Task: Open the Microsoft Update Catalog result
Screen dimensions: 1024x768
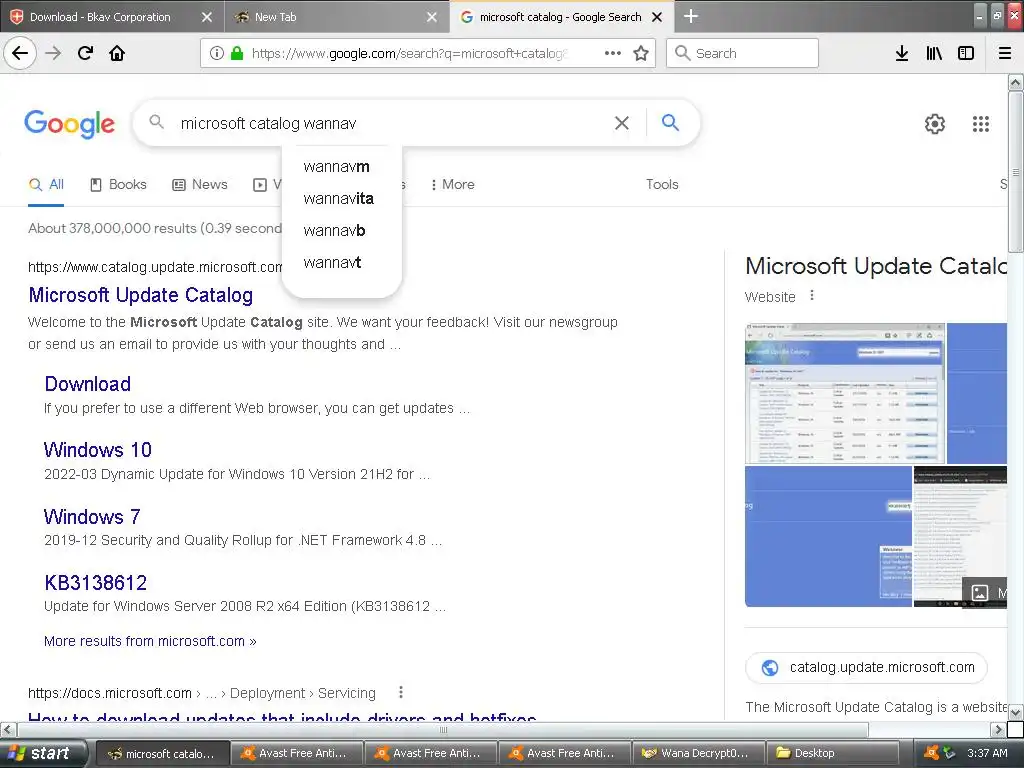Action: [140, 295]
